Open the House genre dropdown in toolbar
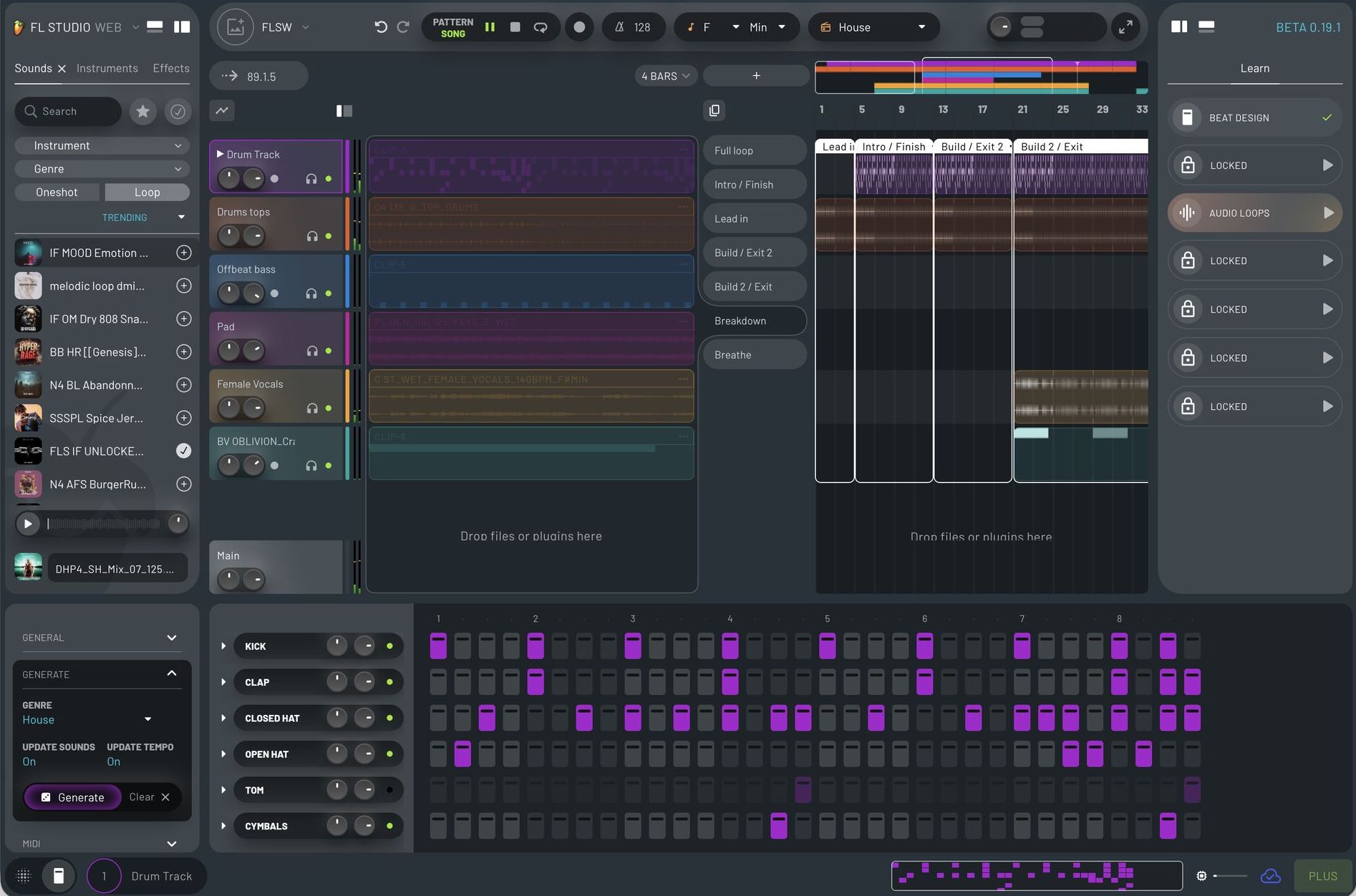 (873, 27)
